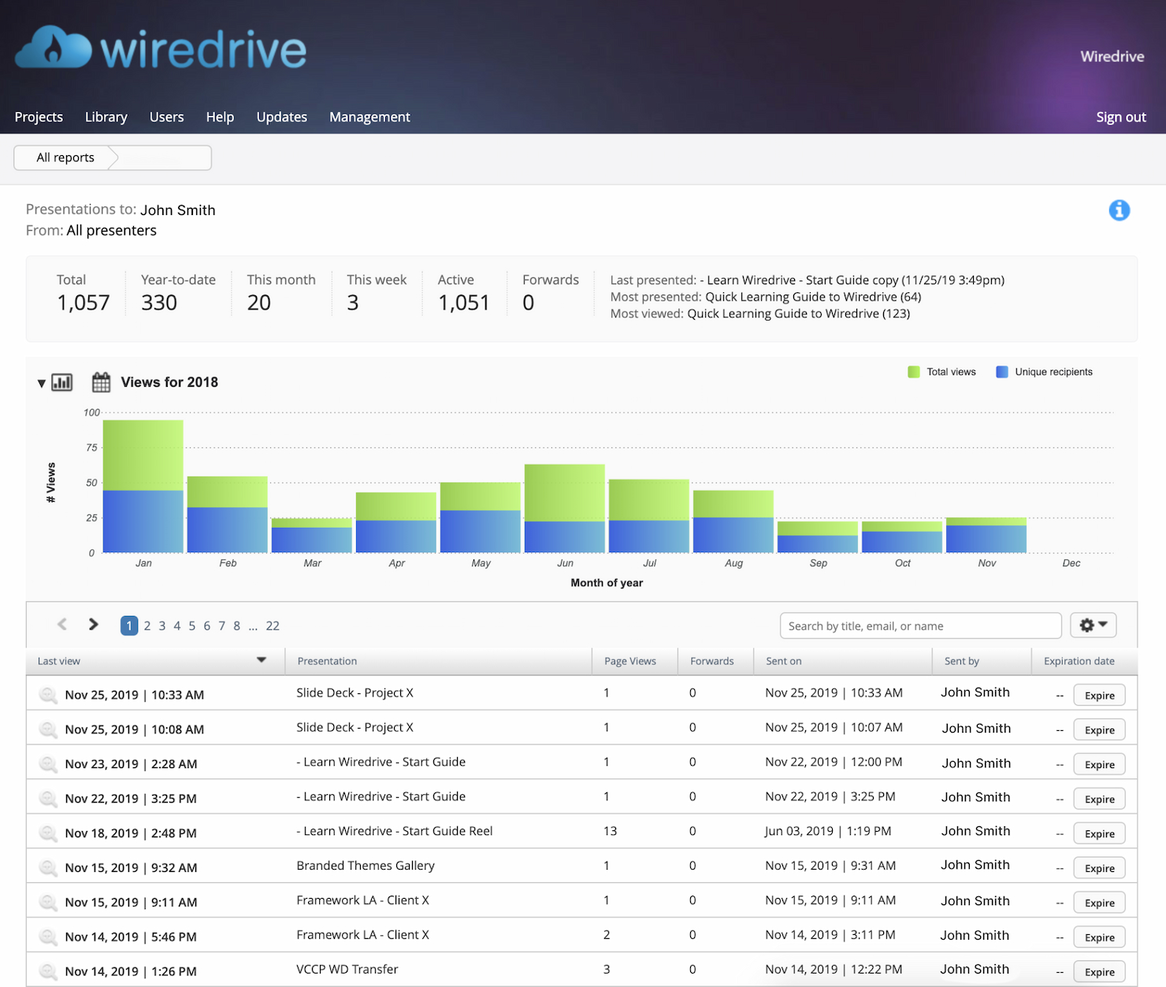Sort by Presentation column header
Screen dimensions: 1166x987
coord(327,660)
